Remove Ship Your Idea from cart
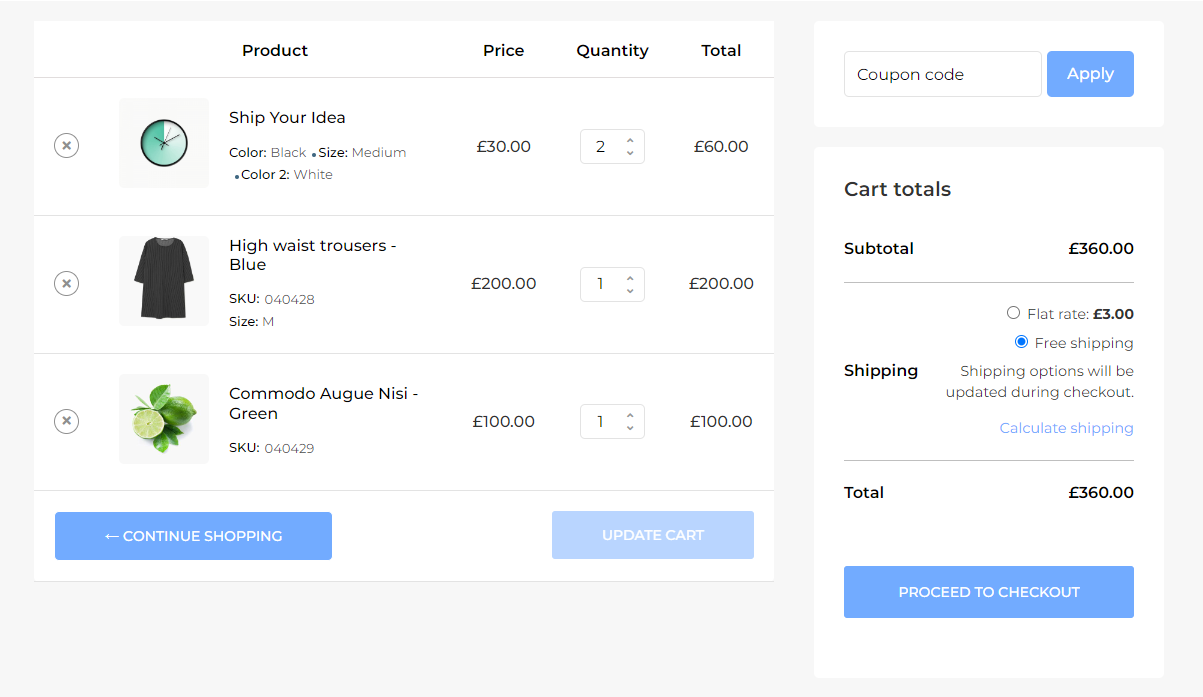Screen dimensions: 1203x697 pos(66,146)
